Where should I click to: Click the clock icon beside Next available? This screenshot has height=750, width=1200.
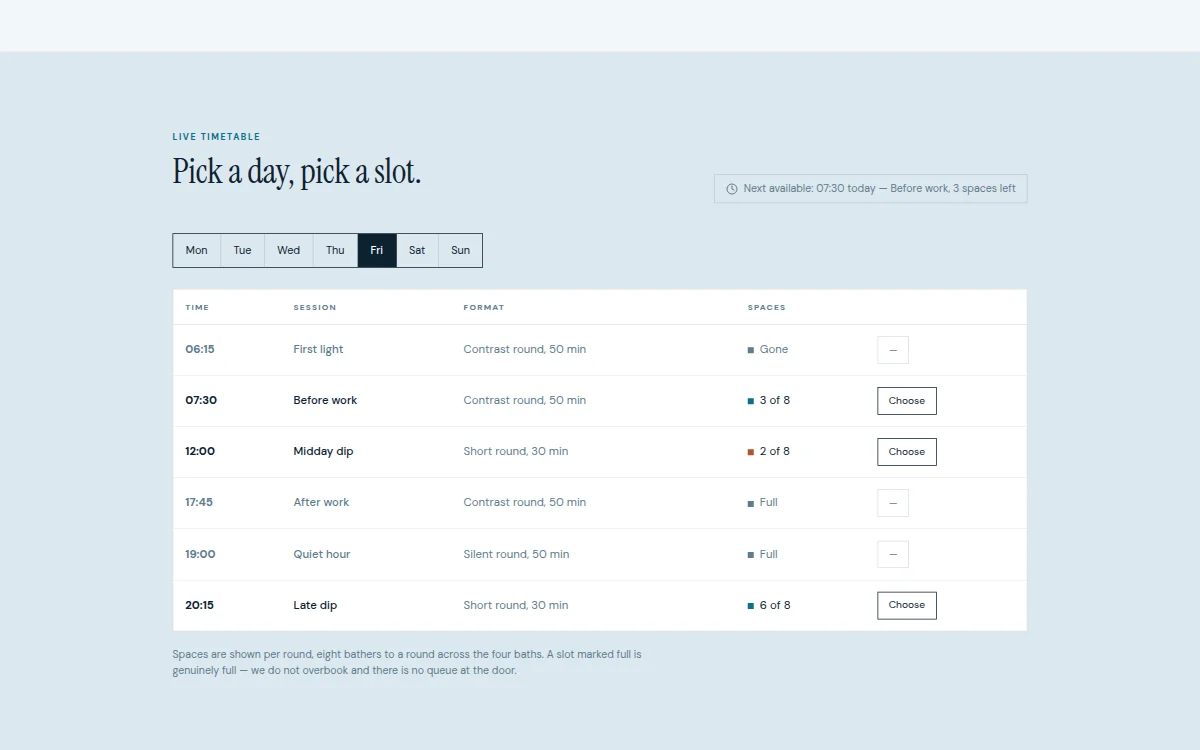click(731, 189)
